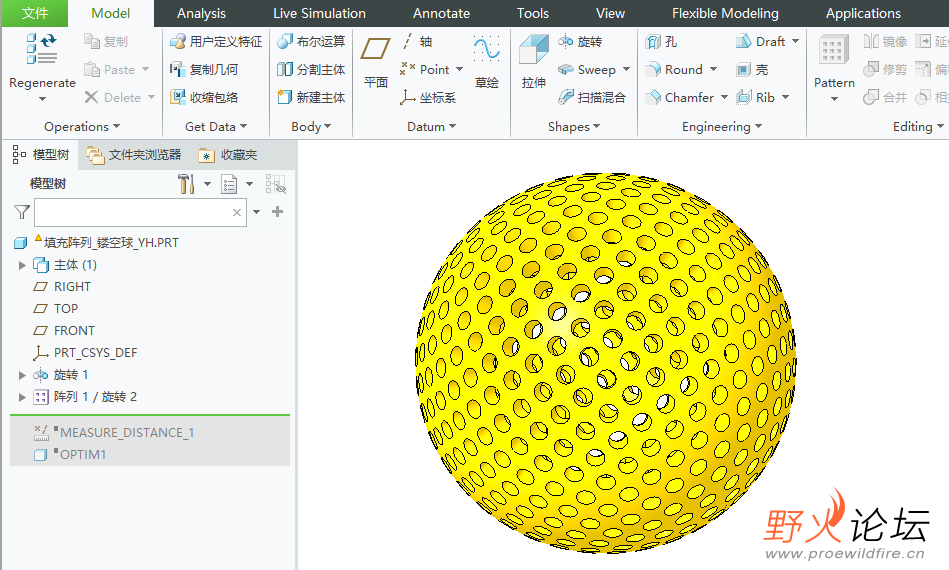Open the Chamfer dropdown arrow
Screen dimensions: 949x570
click(x=724, y=97)
